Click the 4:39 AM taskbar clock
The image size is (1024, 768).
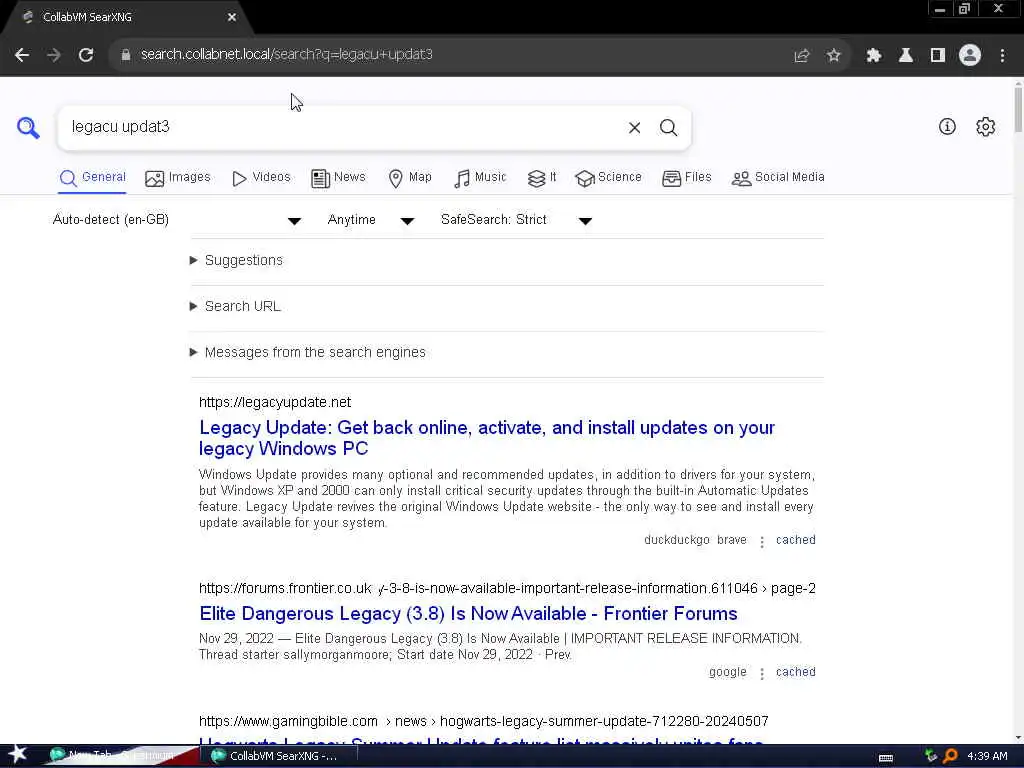[987, 756]
